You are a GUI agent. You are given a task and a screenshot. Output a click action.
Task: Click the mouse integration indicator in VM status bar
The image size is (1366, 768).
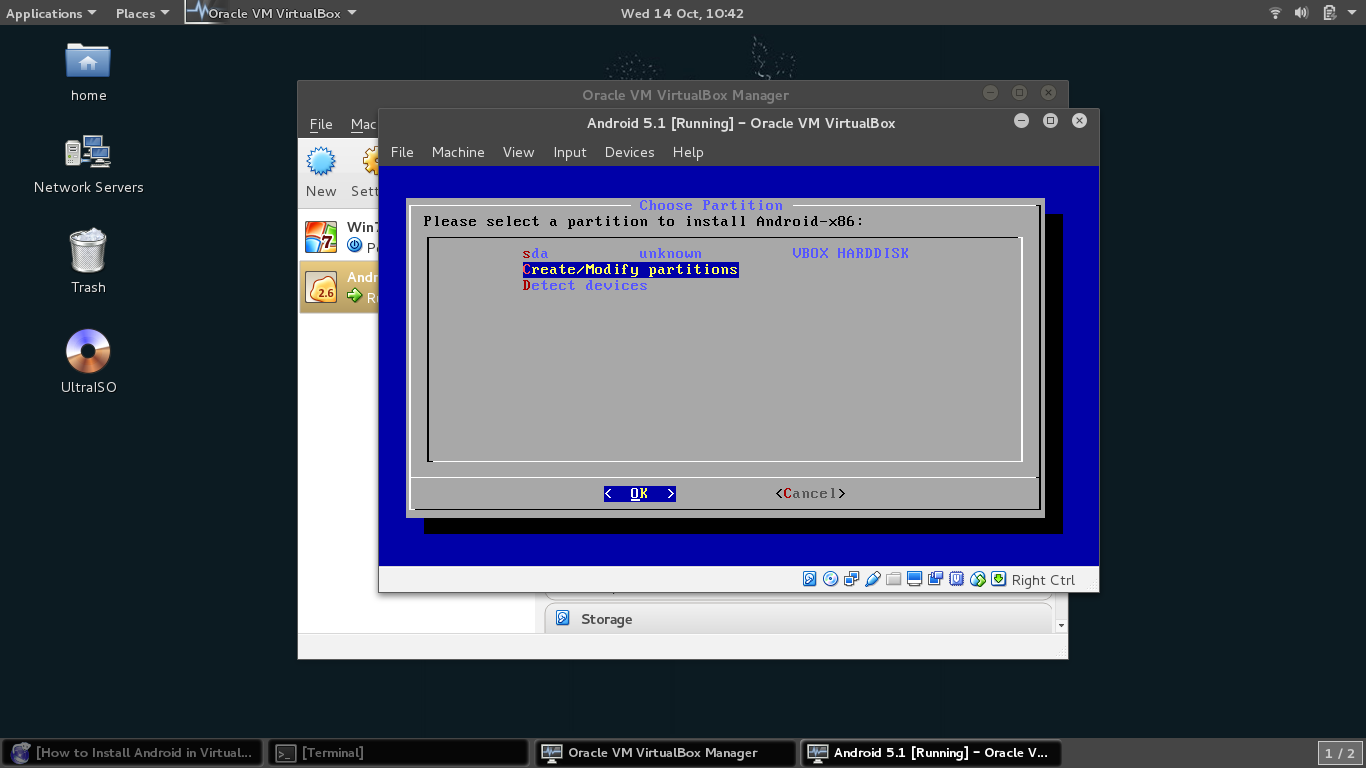pyautogui.click(x=978, y=579)
